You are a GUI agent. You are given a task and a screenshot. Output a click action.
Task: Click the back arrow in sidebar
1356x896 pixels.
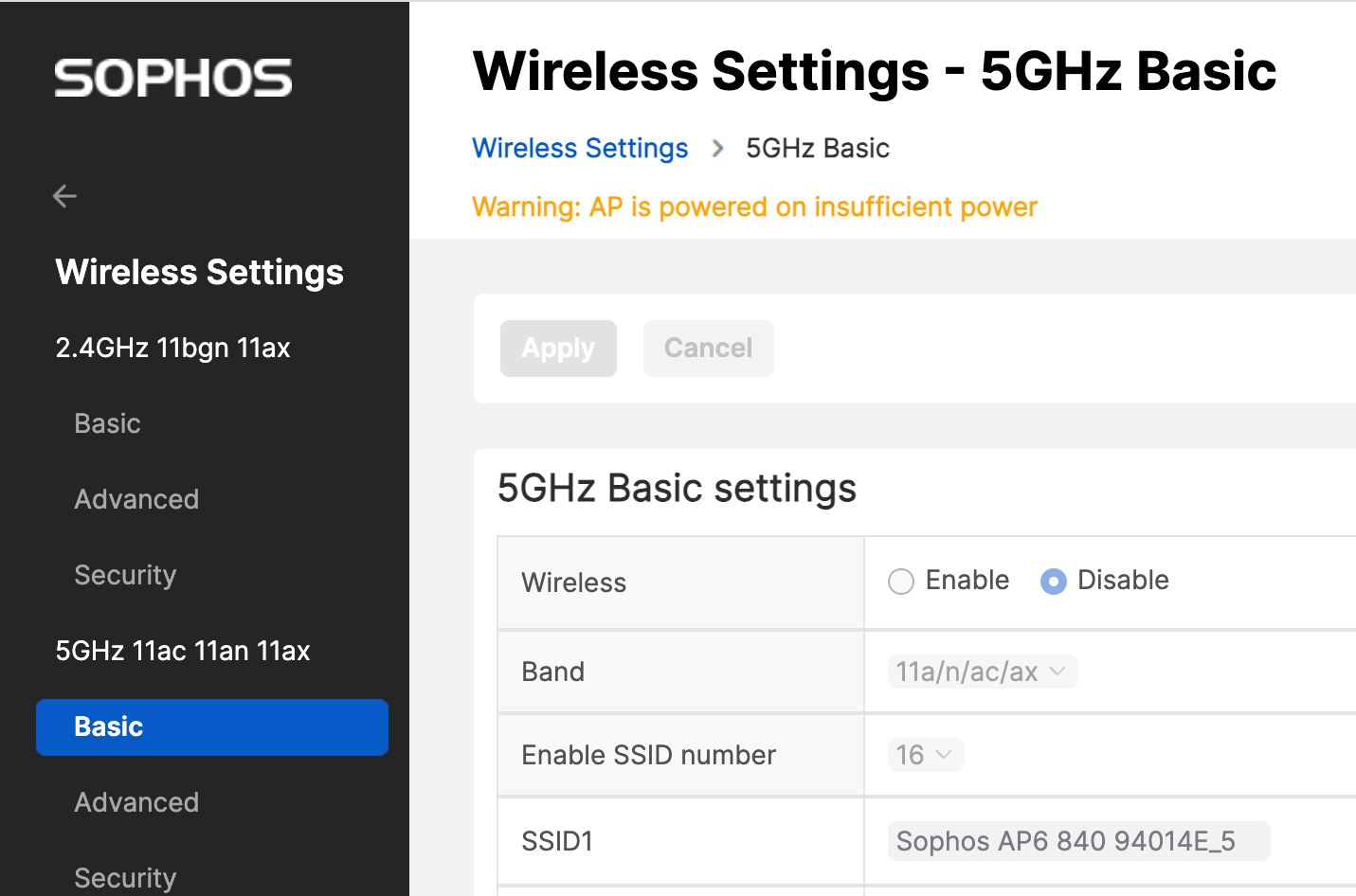[64, 196]
